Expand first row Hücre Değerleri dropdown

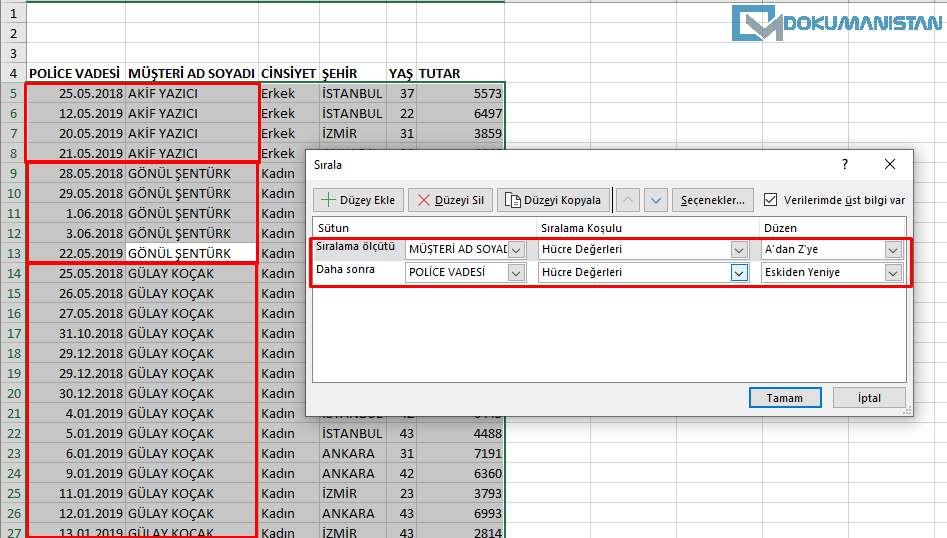pos(739,249)
